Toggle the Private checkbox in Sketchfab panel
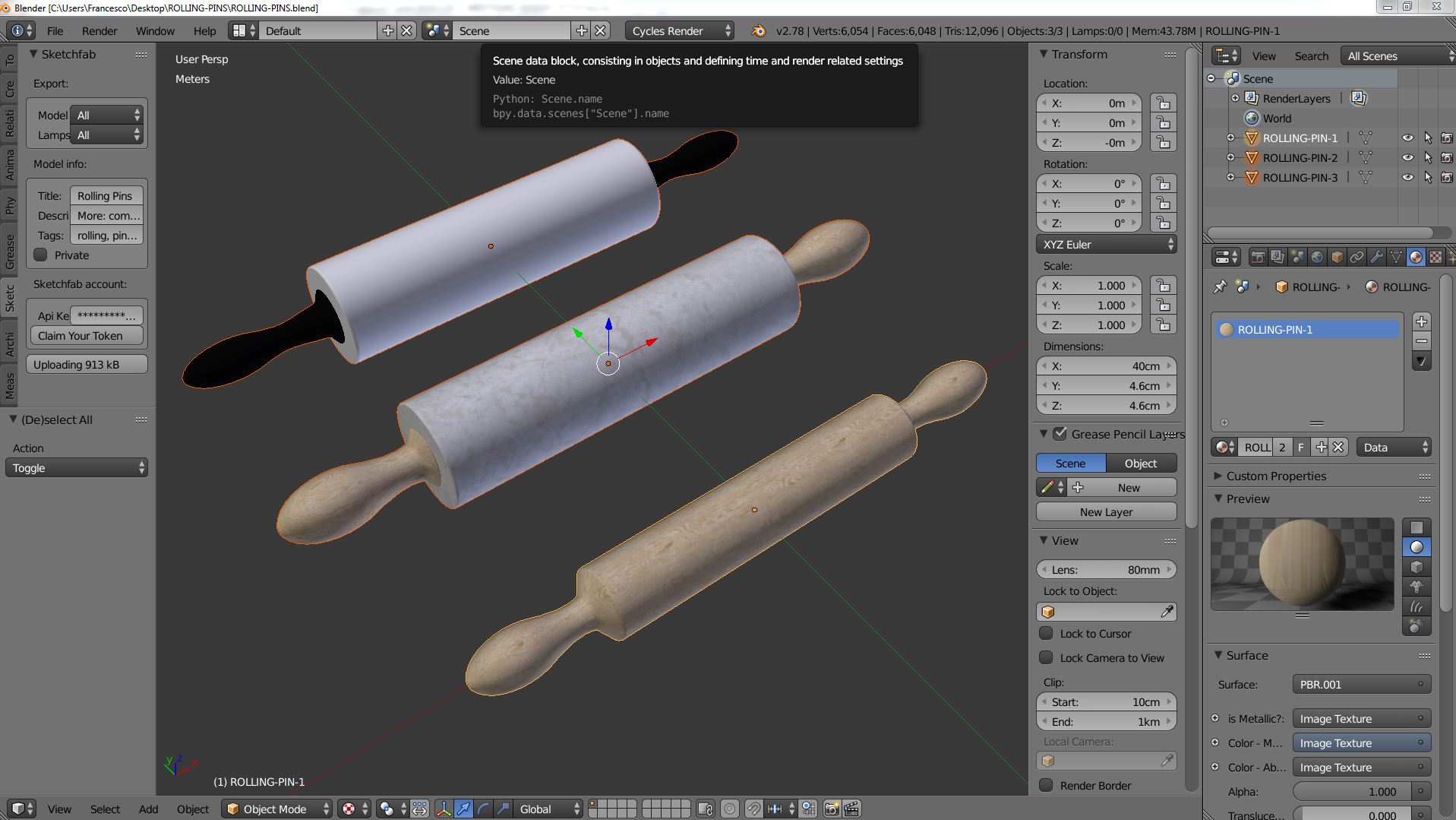1456x820 pixels. tap(39, 255)
